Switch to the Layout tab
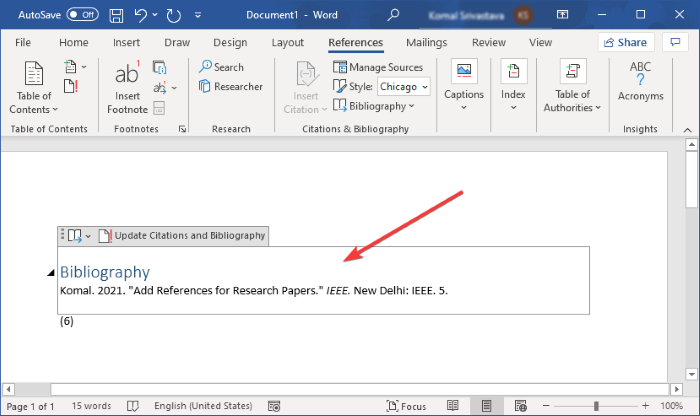This screenshot has height=416, width=700. 288,43
